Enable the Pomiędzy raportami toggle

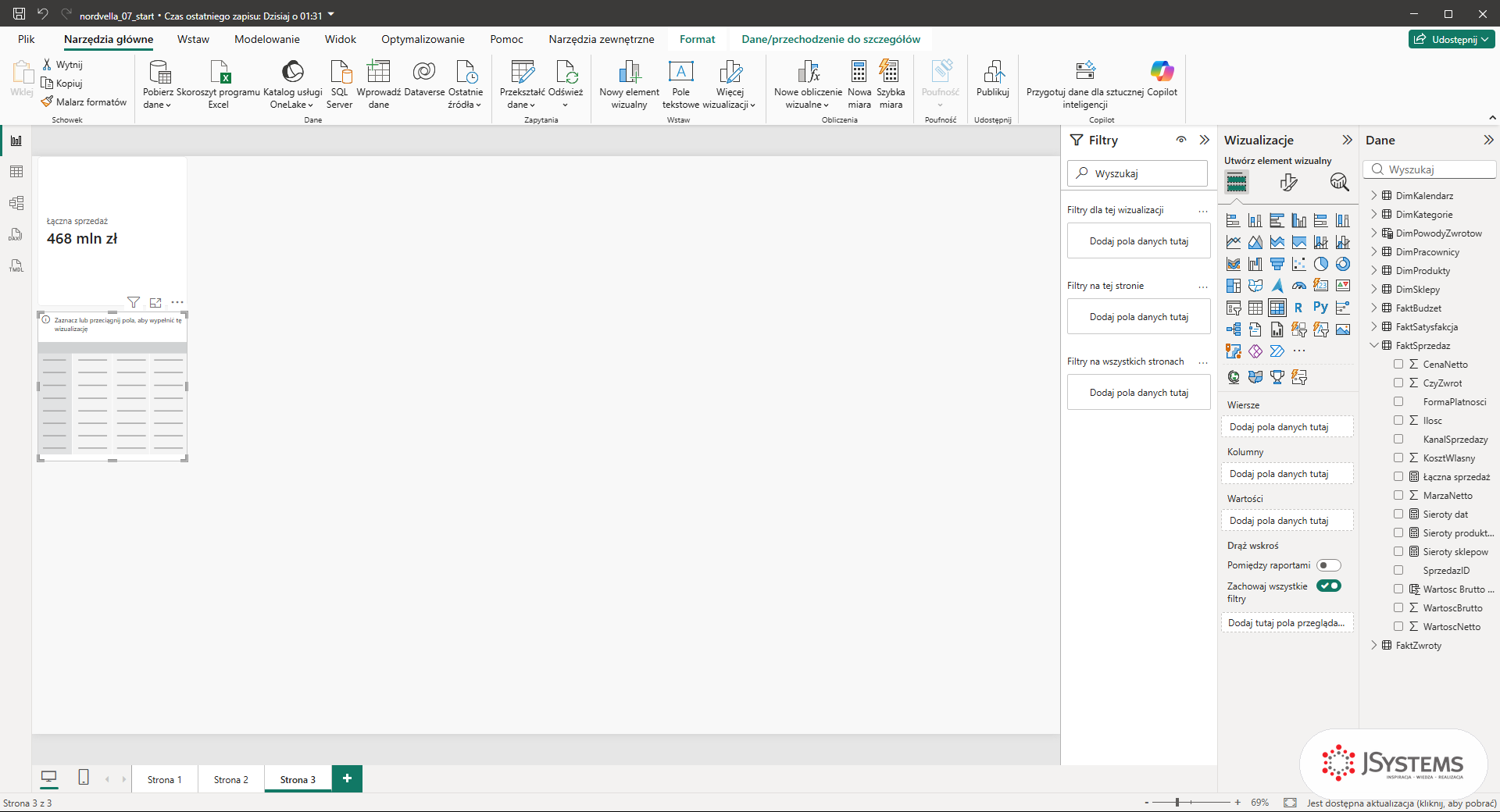pos(1328,565)
